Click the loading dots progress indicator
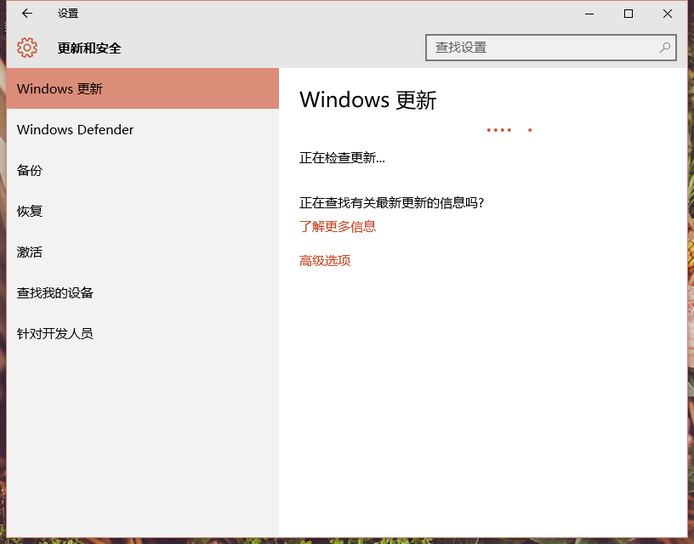Screen dimensions: 694x544 509,130
